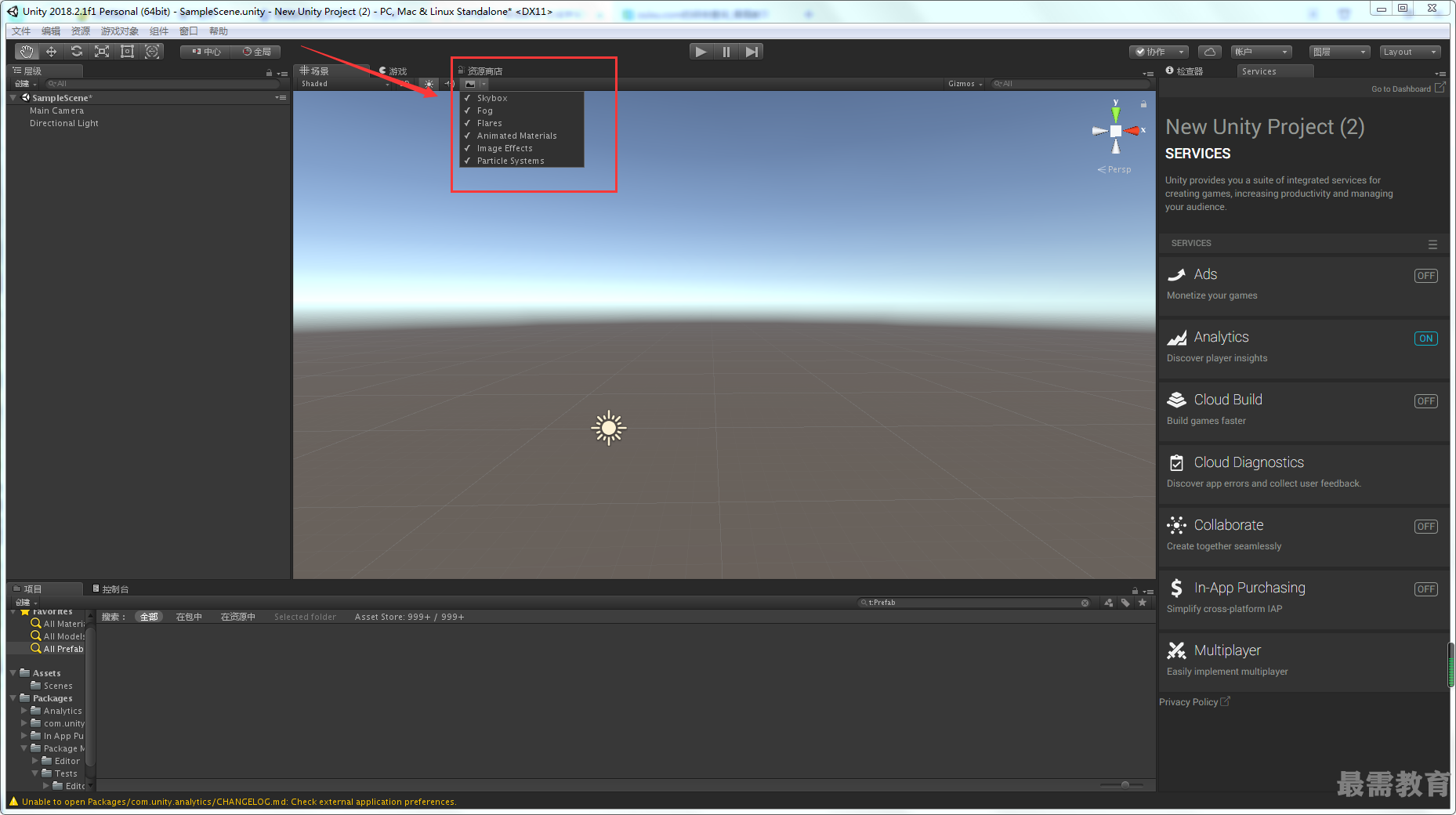
Task: Toggle Animated Materials option
Action: point(522,136)
